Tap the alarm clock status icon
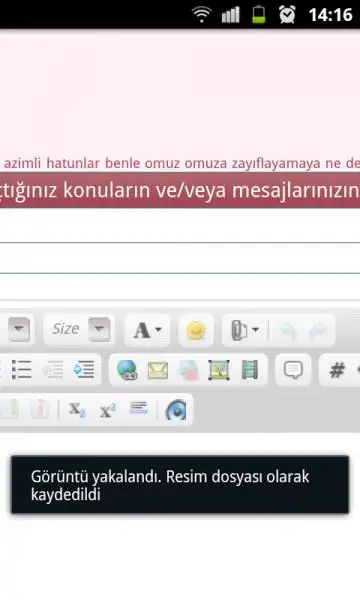 coord(287,15)
